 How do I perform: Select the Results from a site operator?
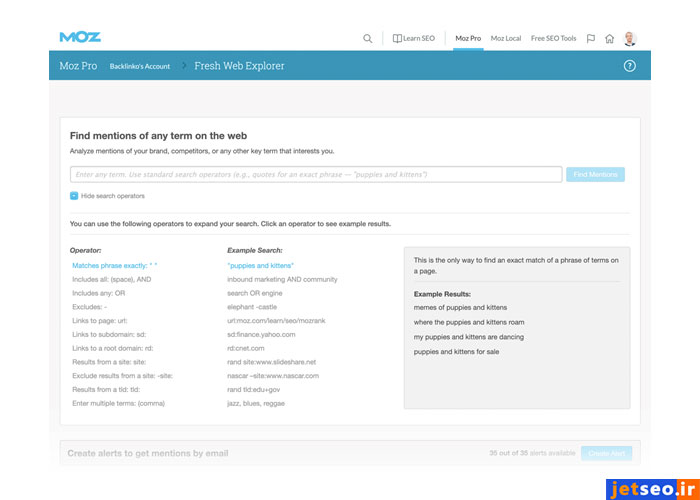click(x=109, y=362)
